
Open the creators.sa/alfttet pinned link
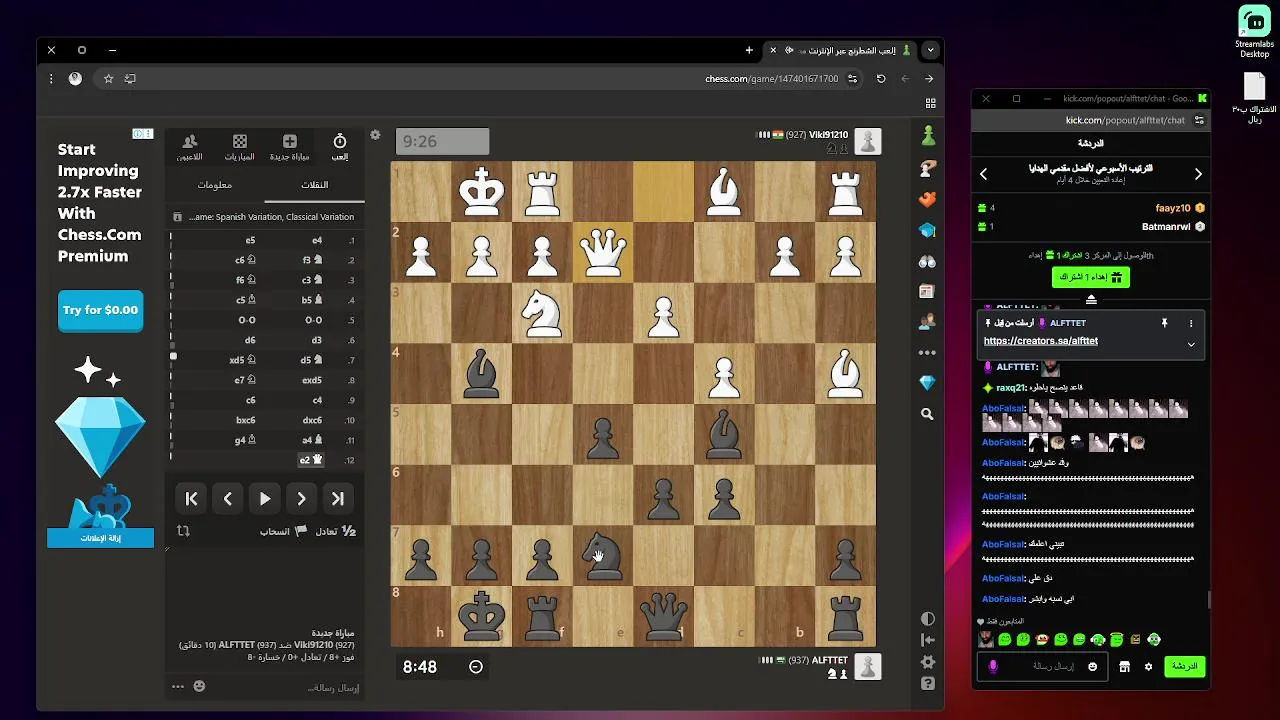pos(1041,341)
